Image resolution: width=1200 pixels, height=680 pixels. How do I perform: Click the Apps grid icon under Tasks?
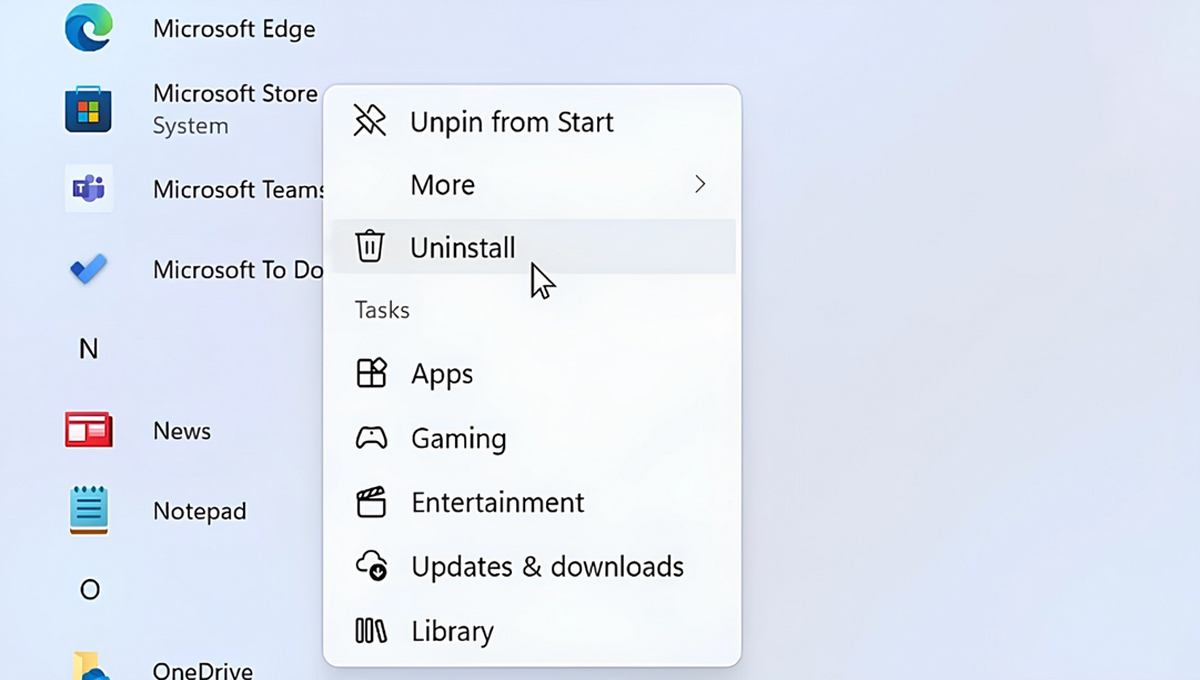[x=371, y=373]
